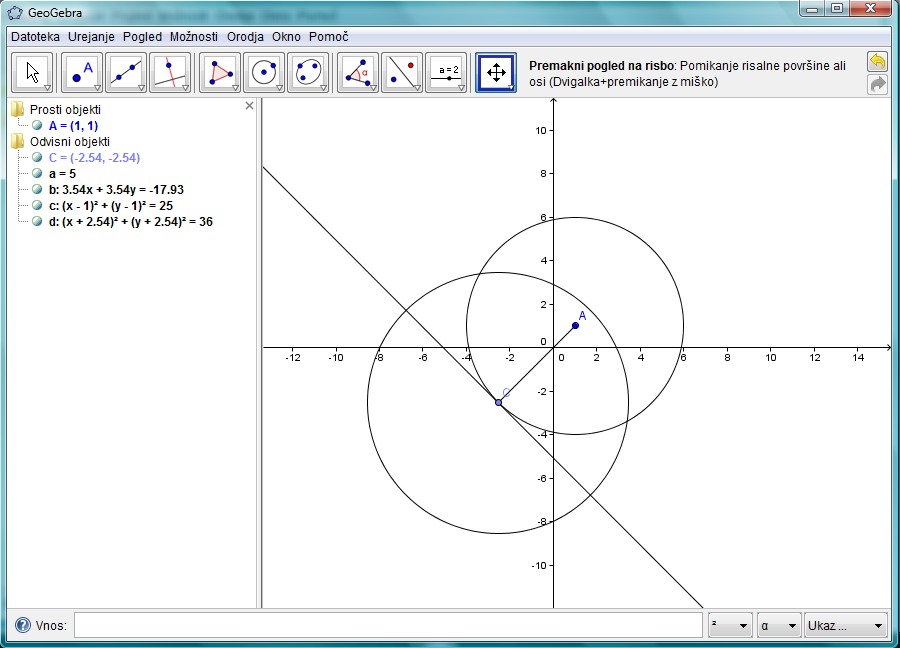Pick the Perpendicular line tool

(x=170, y=72)
